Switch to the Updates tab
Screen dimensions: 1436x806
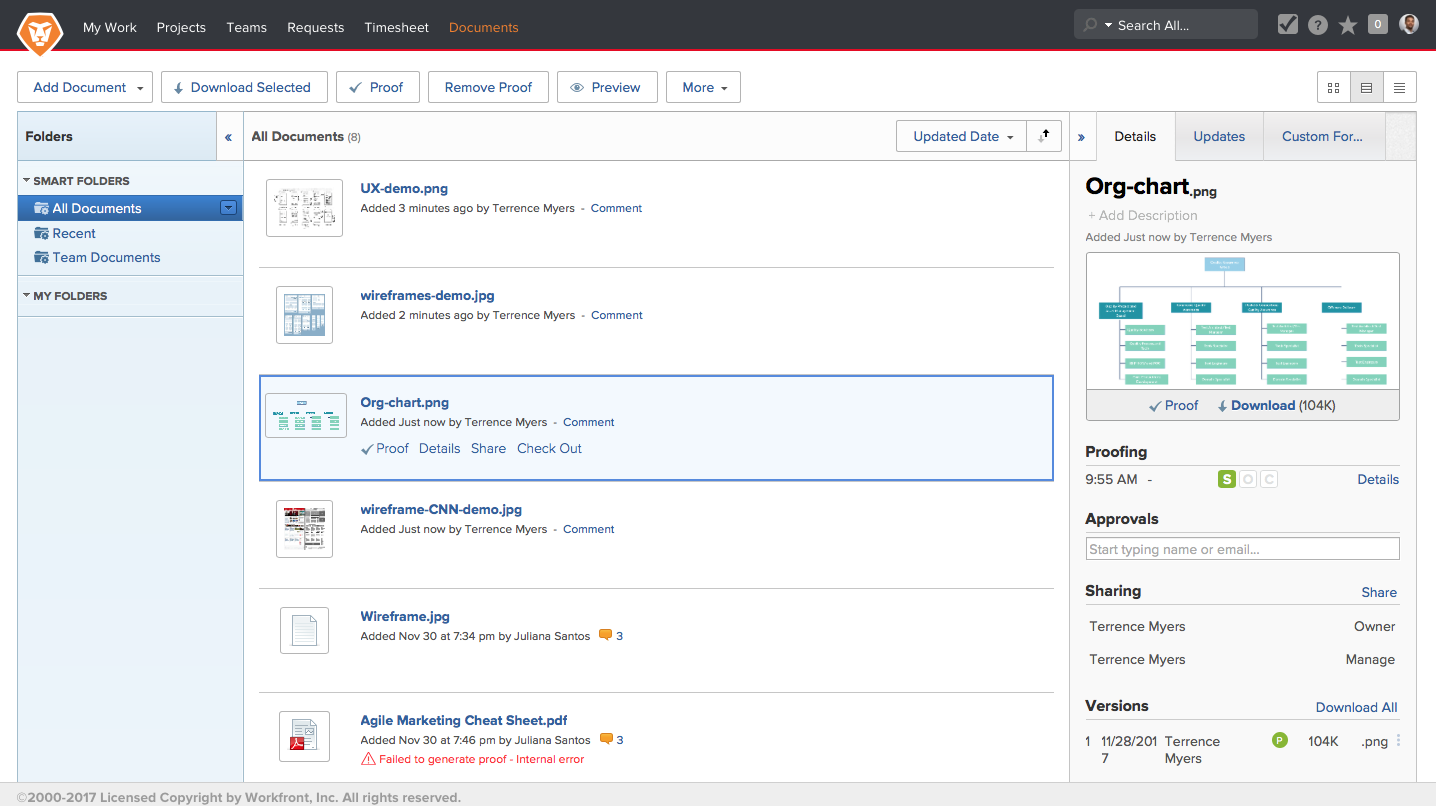(x=1218, y=136)
